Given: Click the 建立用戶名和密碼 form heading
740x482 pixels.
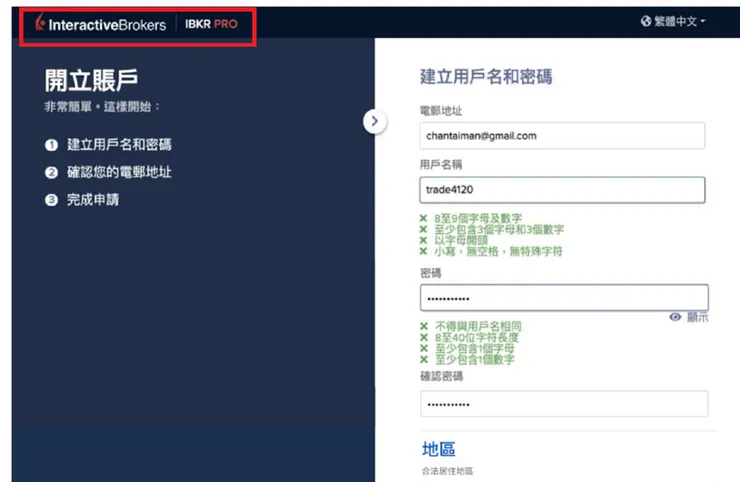Looking at the screenshot, I should point(486,76).
